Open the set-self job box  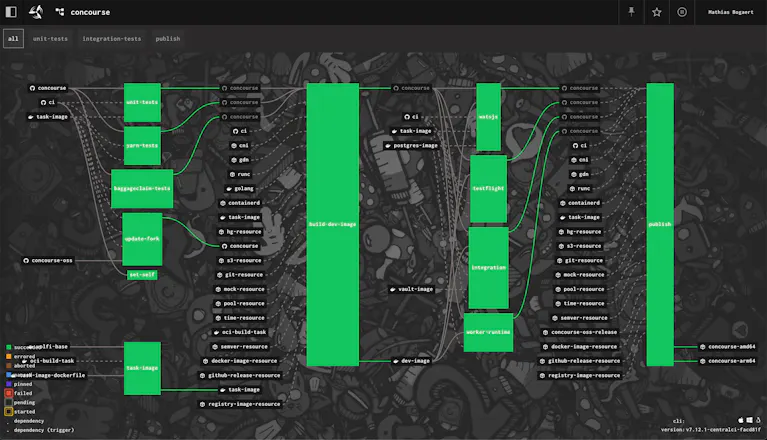coord(142,275)
